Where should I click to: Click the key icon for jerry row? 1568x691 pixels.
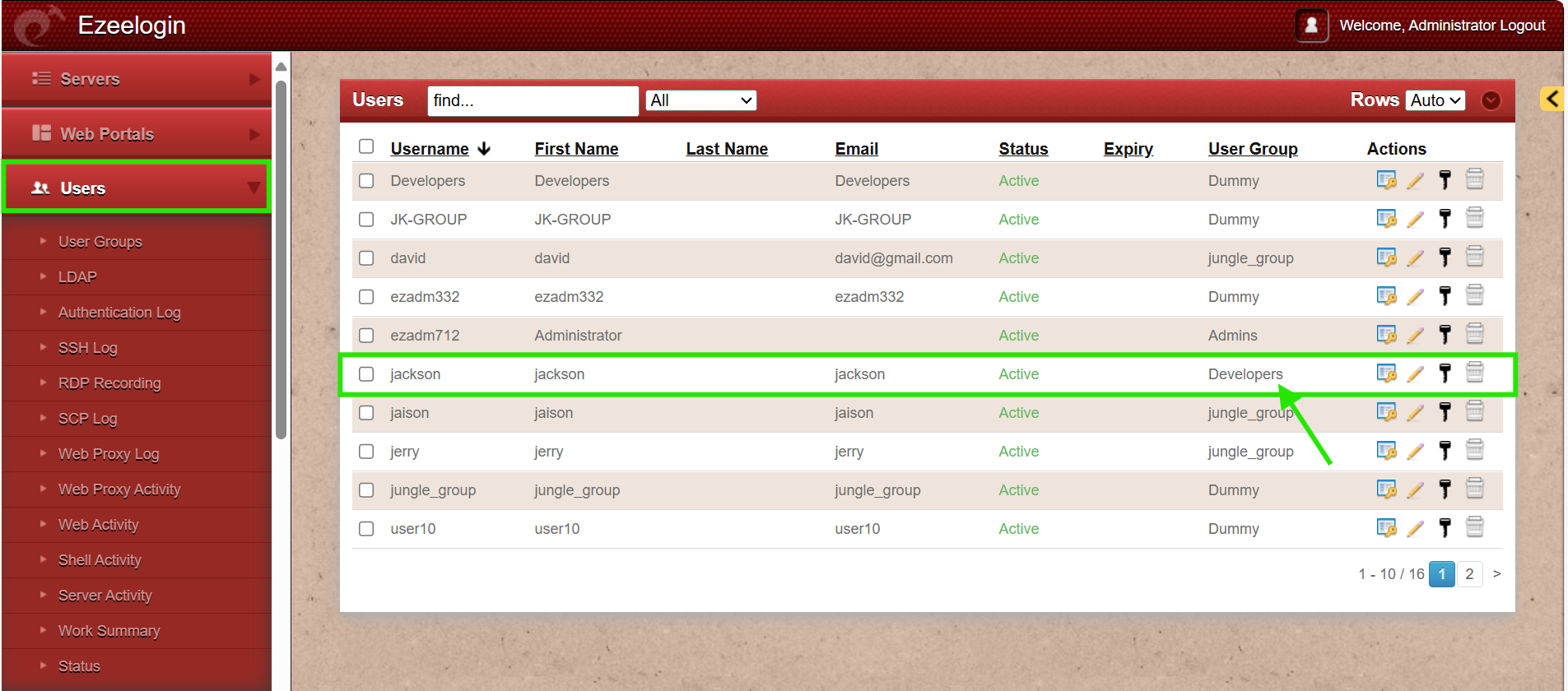pos(1445,451)
